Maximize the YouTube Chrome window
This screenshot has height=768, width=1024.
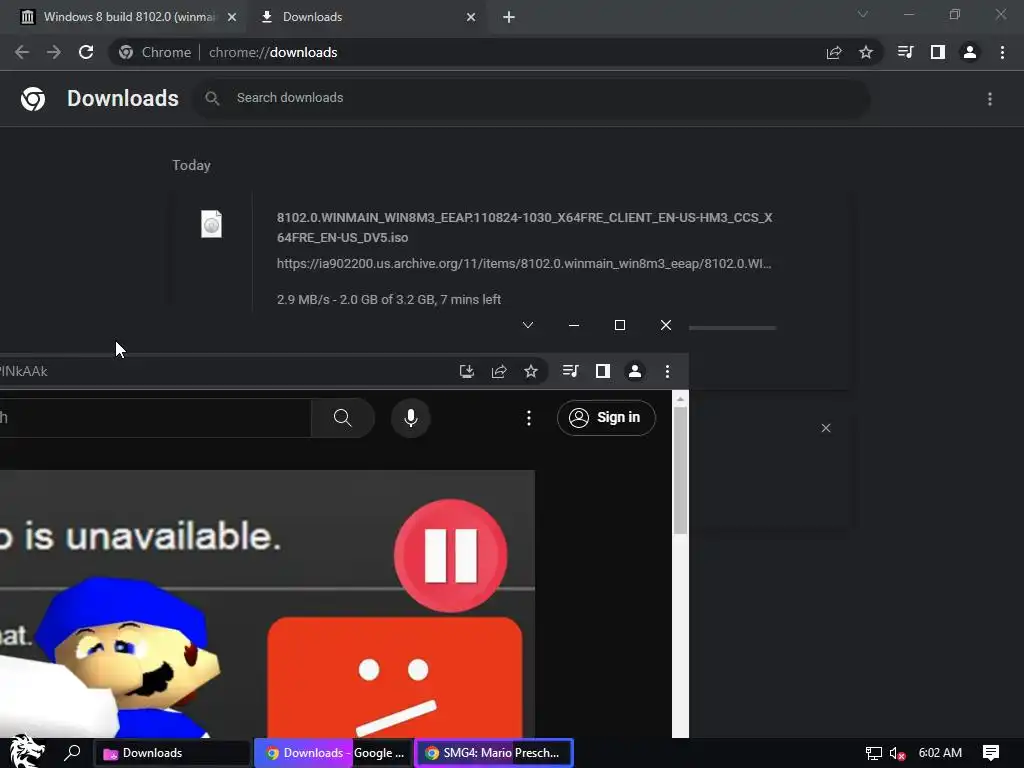620,325
